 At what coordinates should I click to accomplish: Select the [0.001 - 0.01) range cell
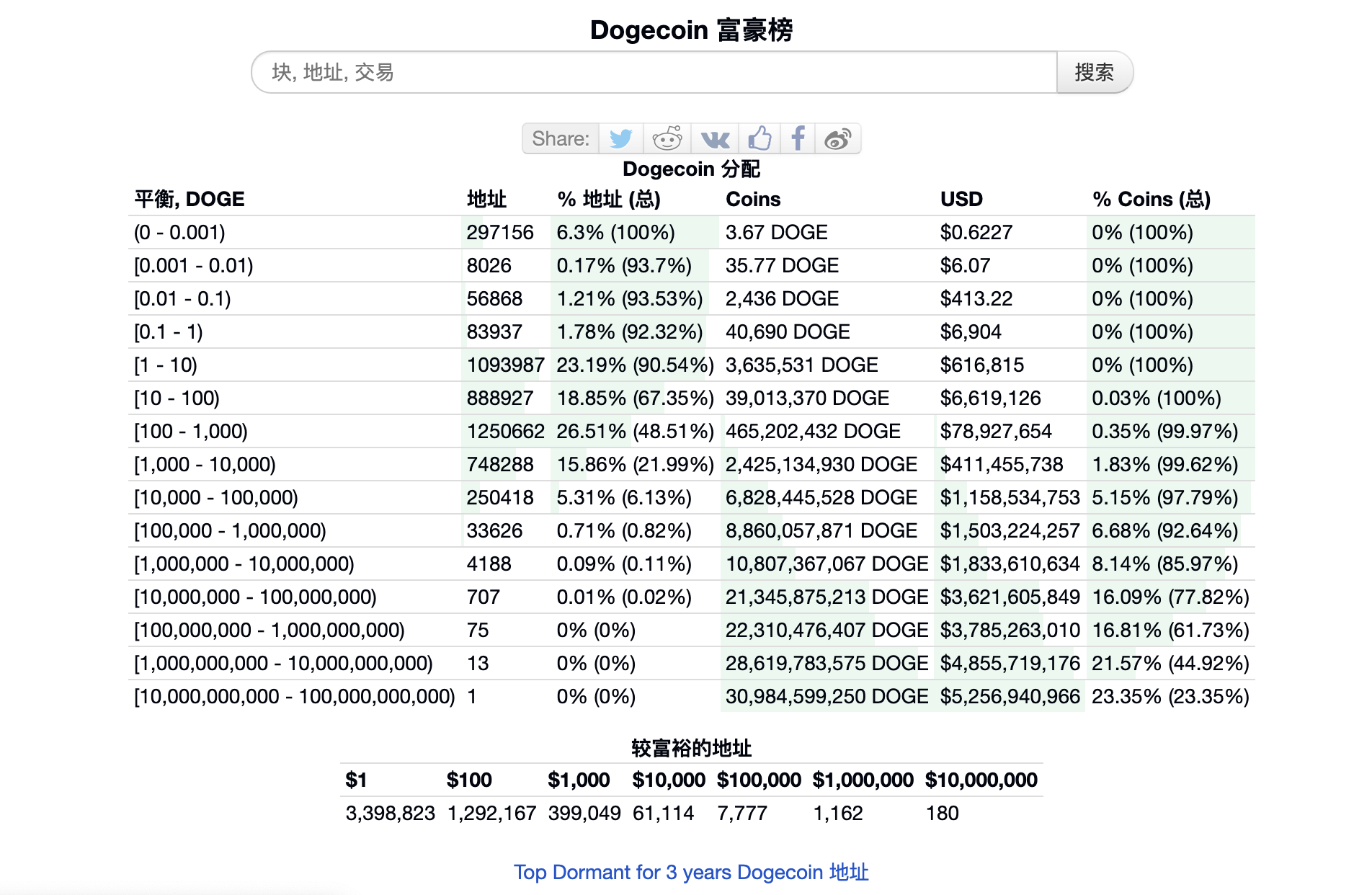193,265
